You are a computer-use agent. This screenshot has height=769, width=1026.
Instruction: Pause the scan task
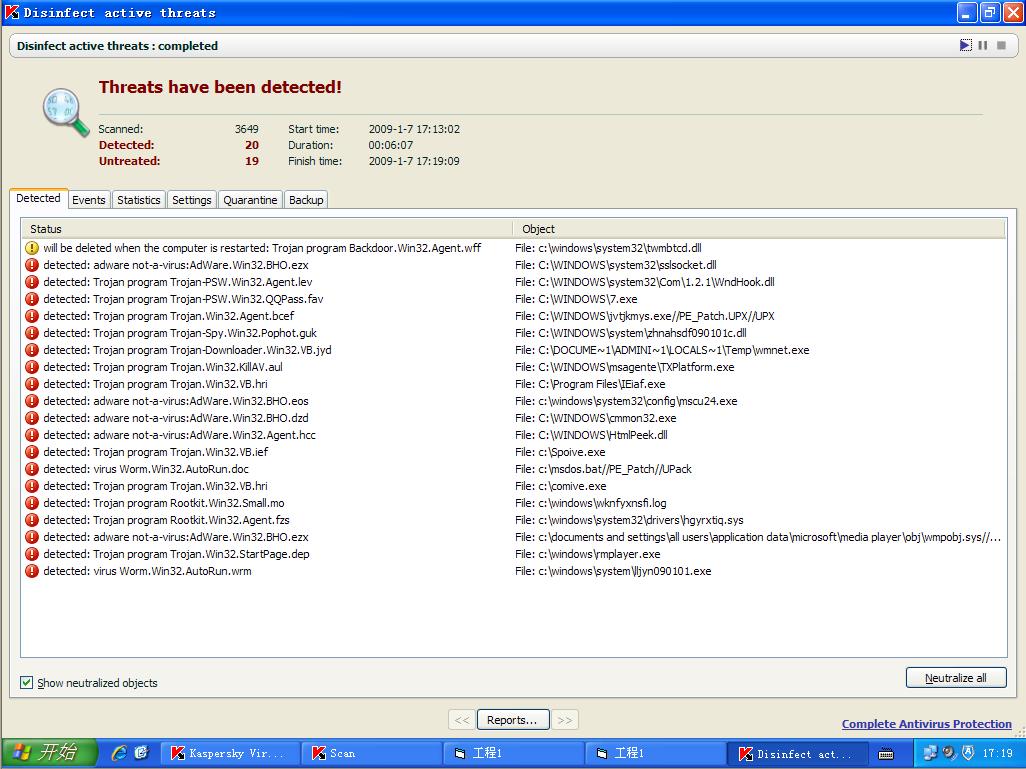tap(983, 45)
